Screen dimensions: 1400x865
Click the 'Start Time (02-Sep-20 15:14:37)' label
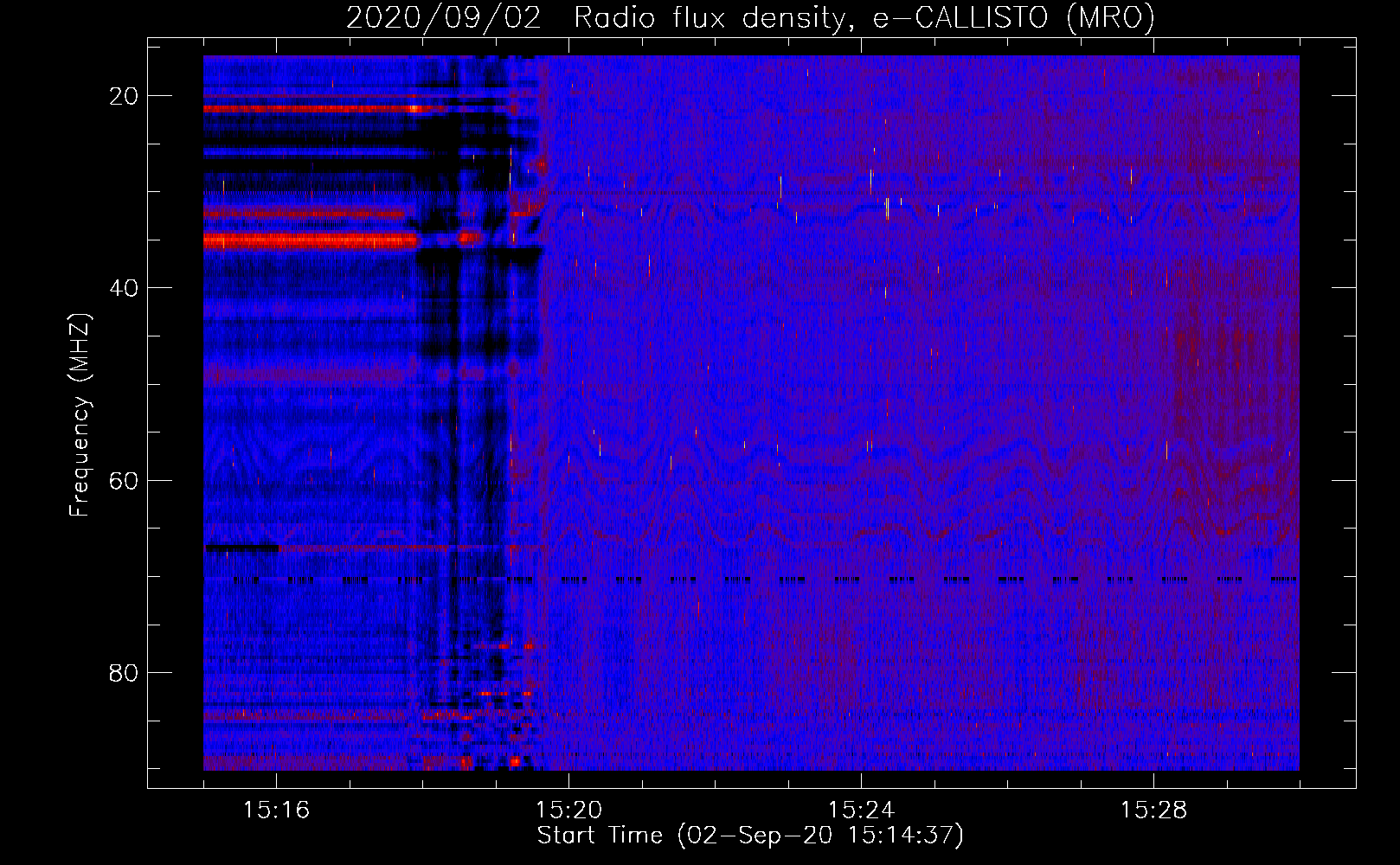point(750,836)
